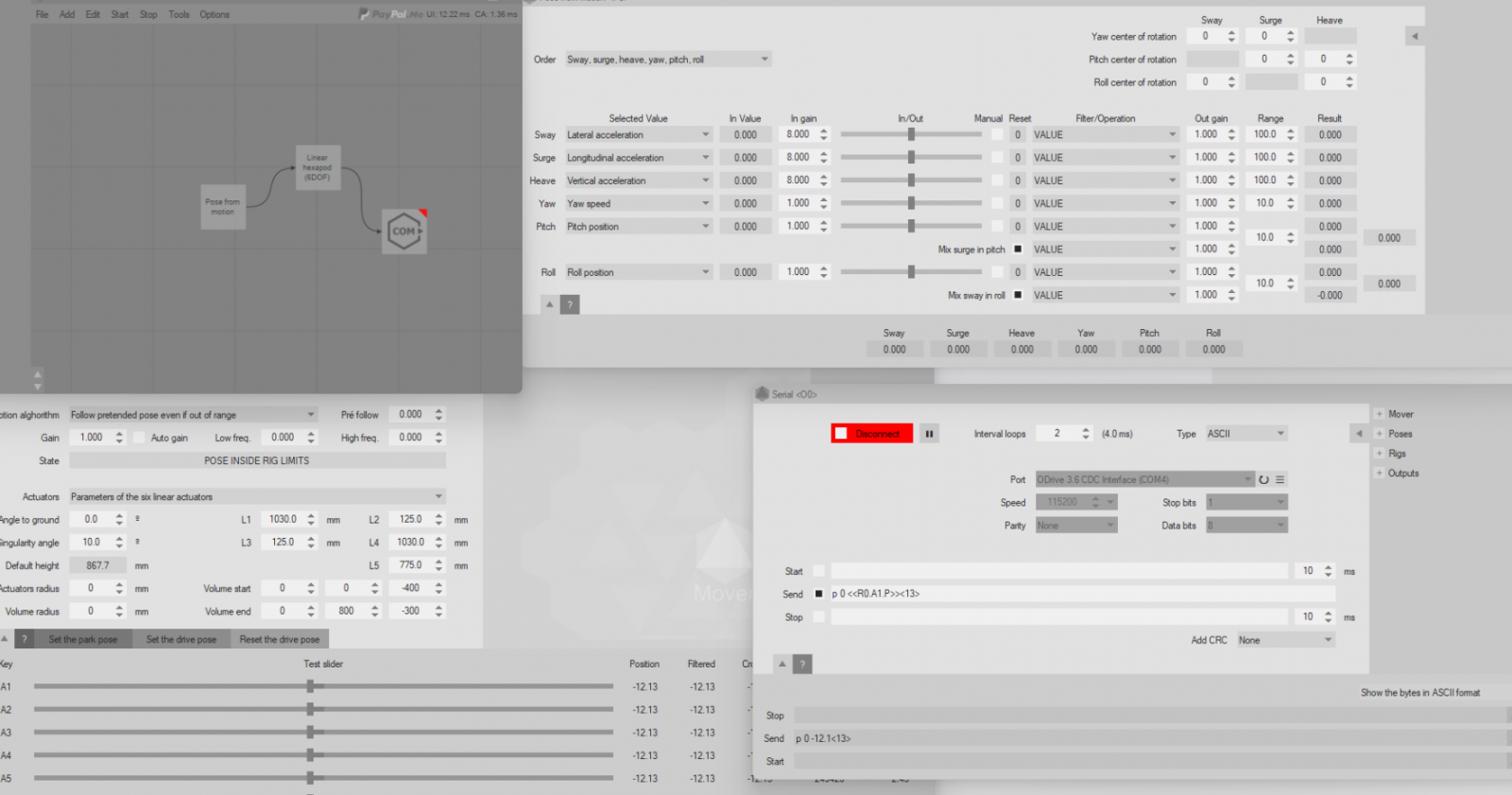The width and height of the screenshot is (1512, 795).
Task: Open the Yaw speed dropdown
Action: click(x=639, y=203)
